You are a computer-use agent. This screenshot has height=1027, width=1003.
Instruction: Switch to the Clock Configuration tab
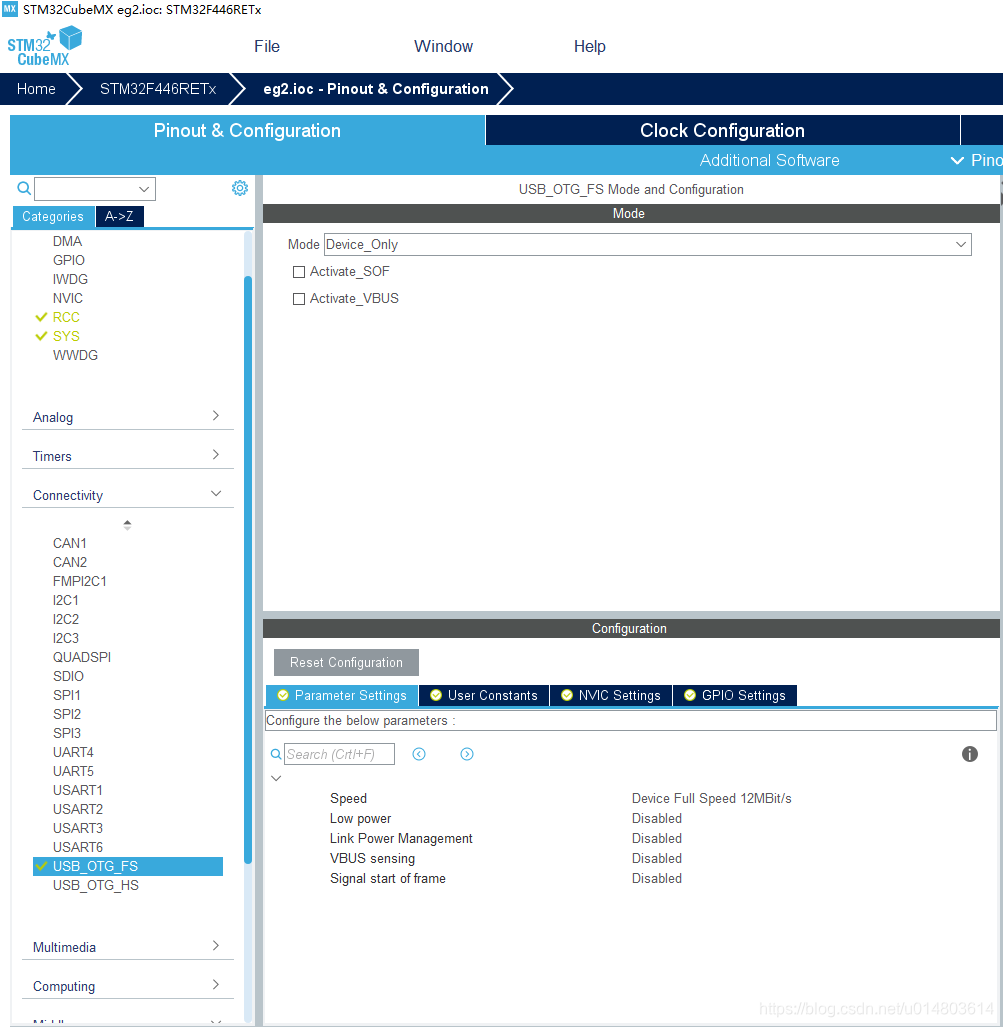[x=723, y=130]
